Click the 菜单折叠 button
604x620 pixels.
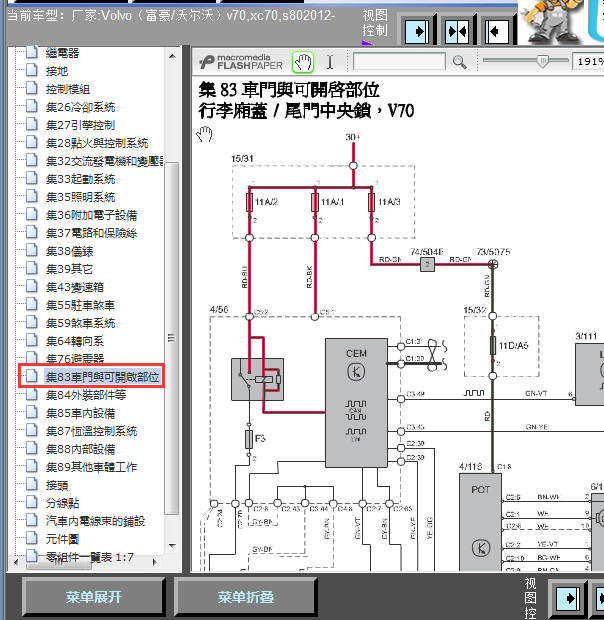tap(245, 597)
